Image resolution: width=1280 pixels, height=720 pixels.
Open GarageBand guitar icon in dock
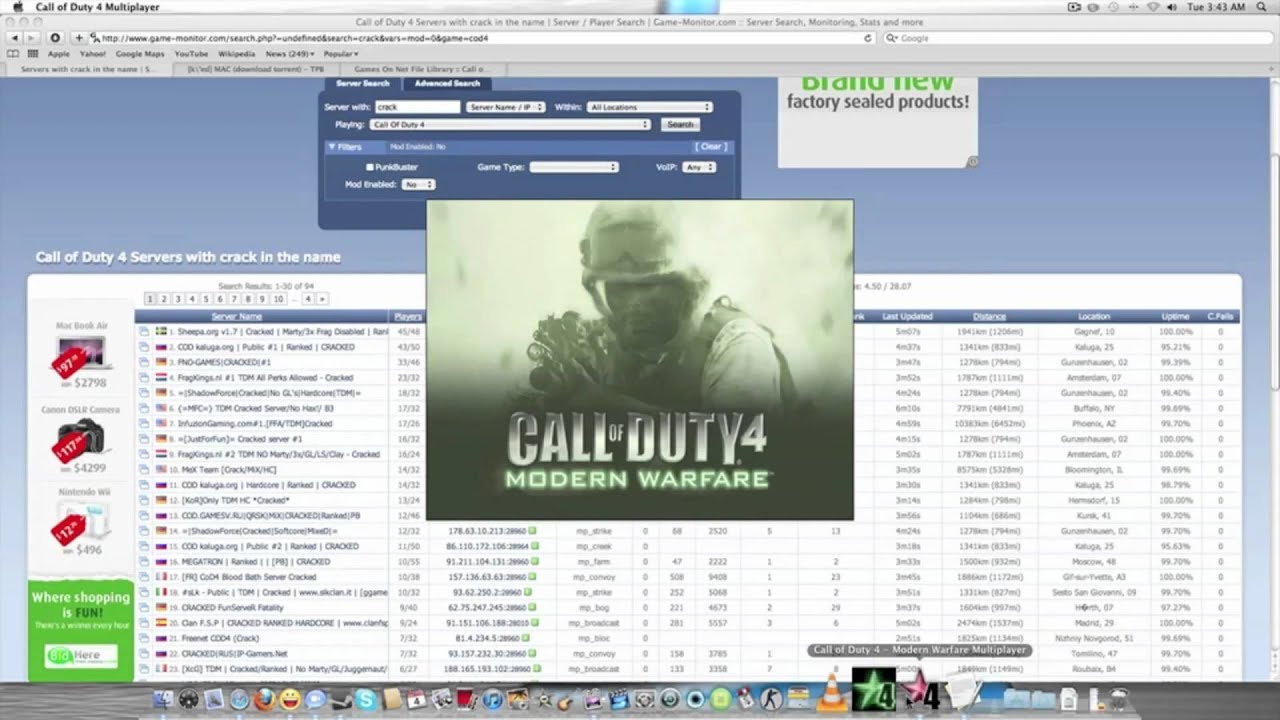pos(566,699)
